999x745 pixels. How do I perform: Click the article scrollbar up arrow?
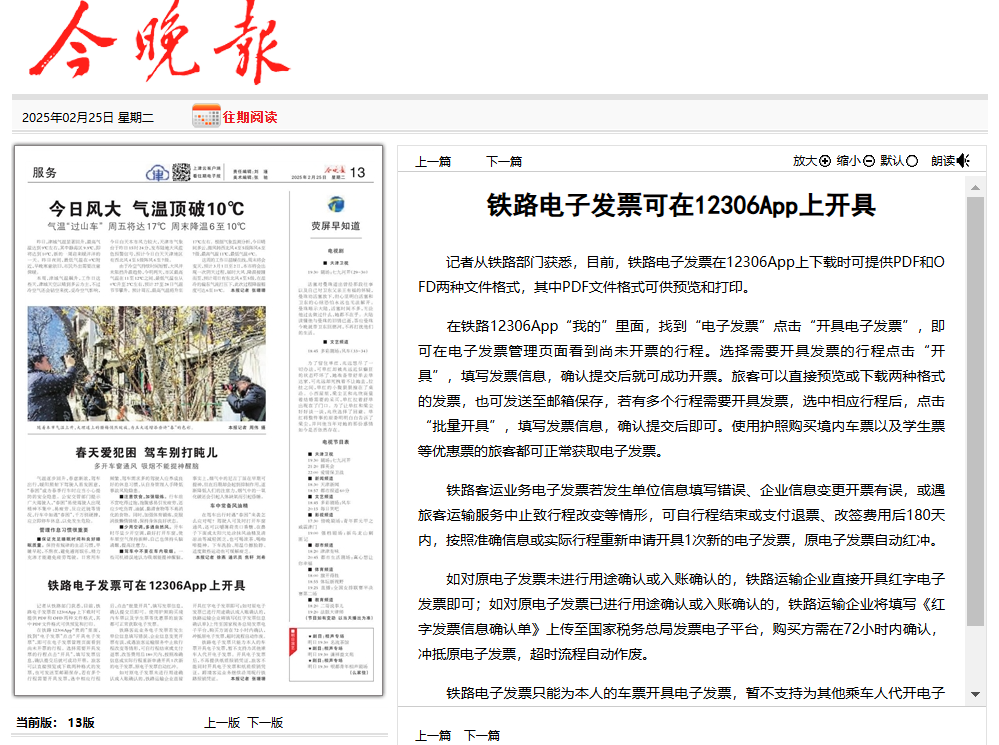click(x=975, y=186)
